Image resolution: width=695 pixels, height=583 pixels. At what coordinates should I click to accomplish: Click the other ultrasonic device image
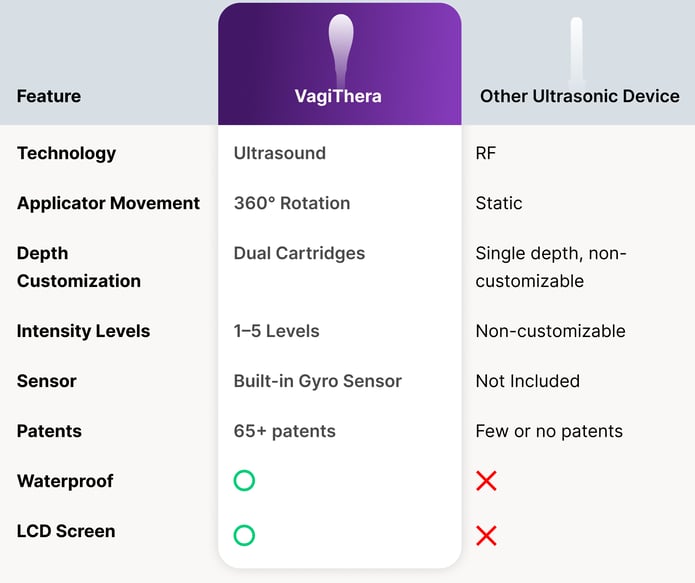tap(577, 51)
